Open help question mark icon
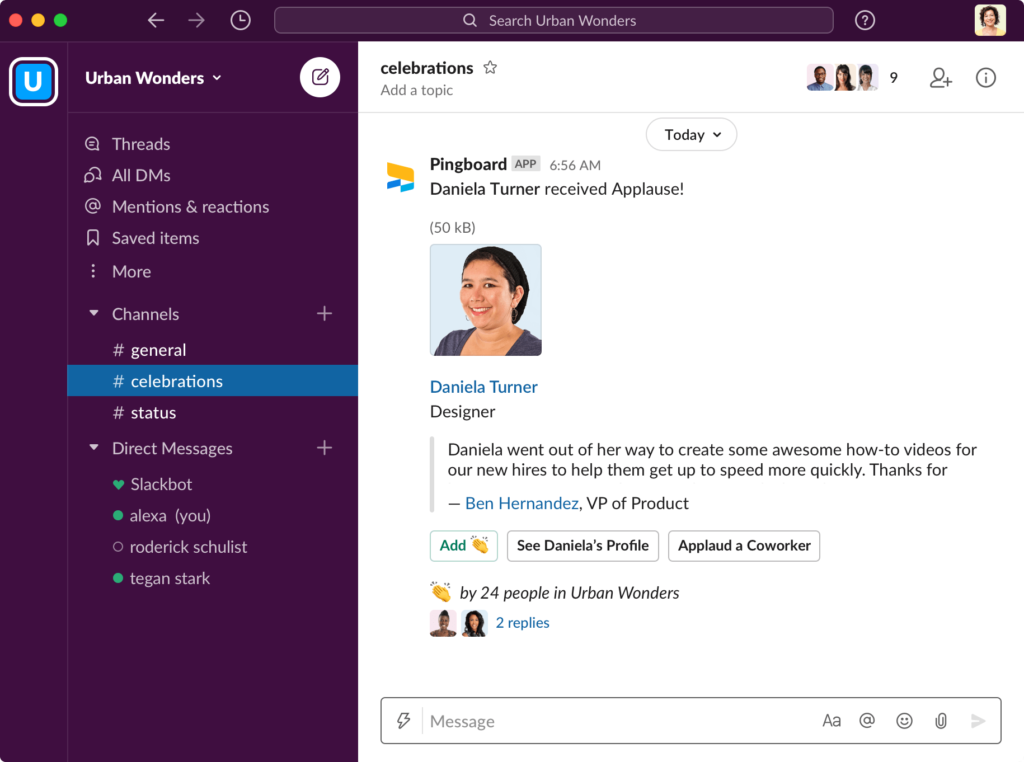1024x762 pixels. (865, 20)
